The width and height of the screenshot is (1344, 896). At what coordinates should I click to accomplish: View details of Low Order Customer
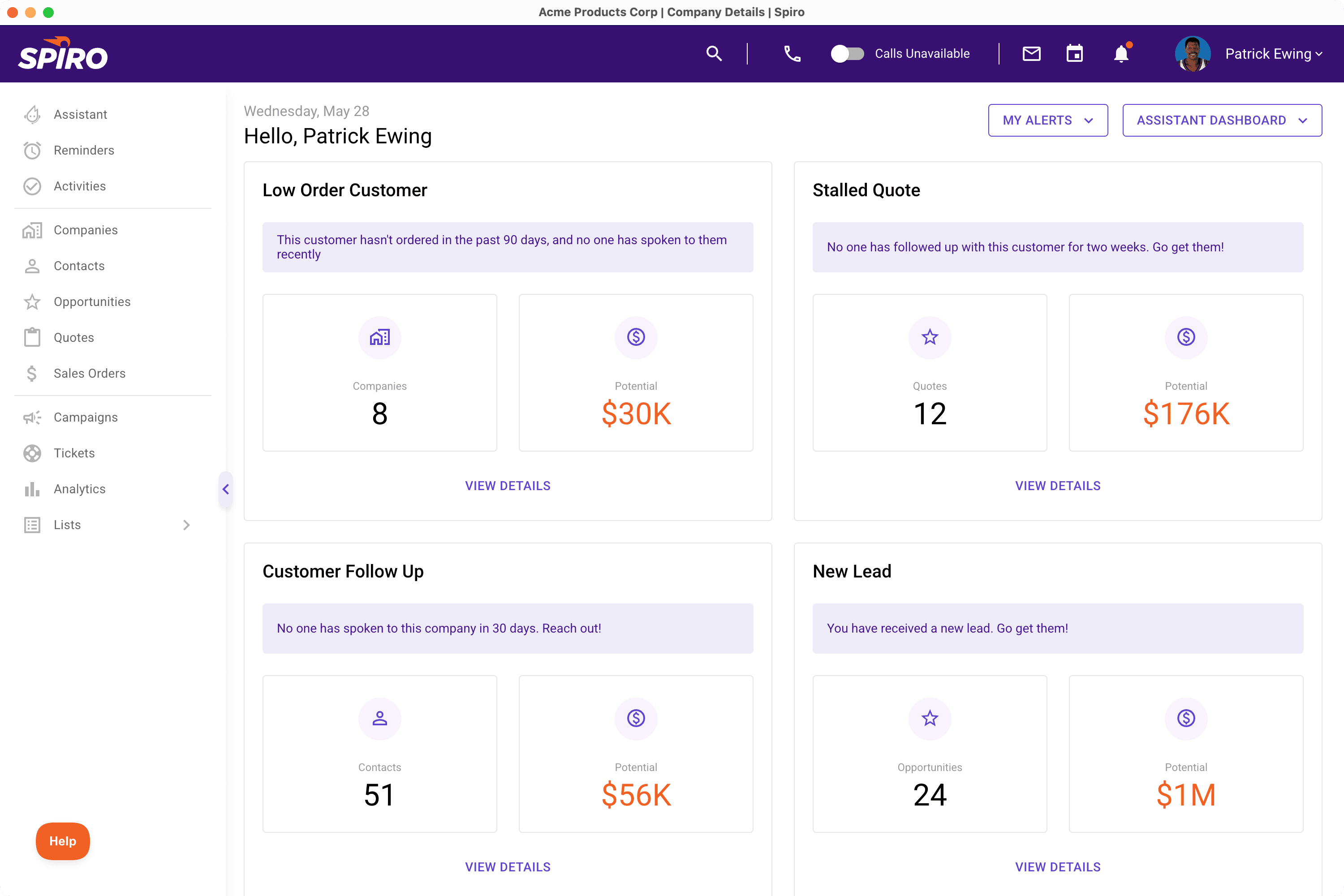click(508, 486)
